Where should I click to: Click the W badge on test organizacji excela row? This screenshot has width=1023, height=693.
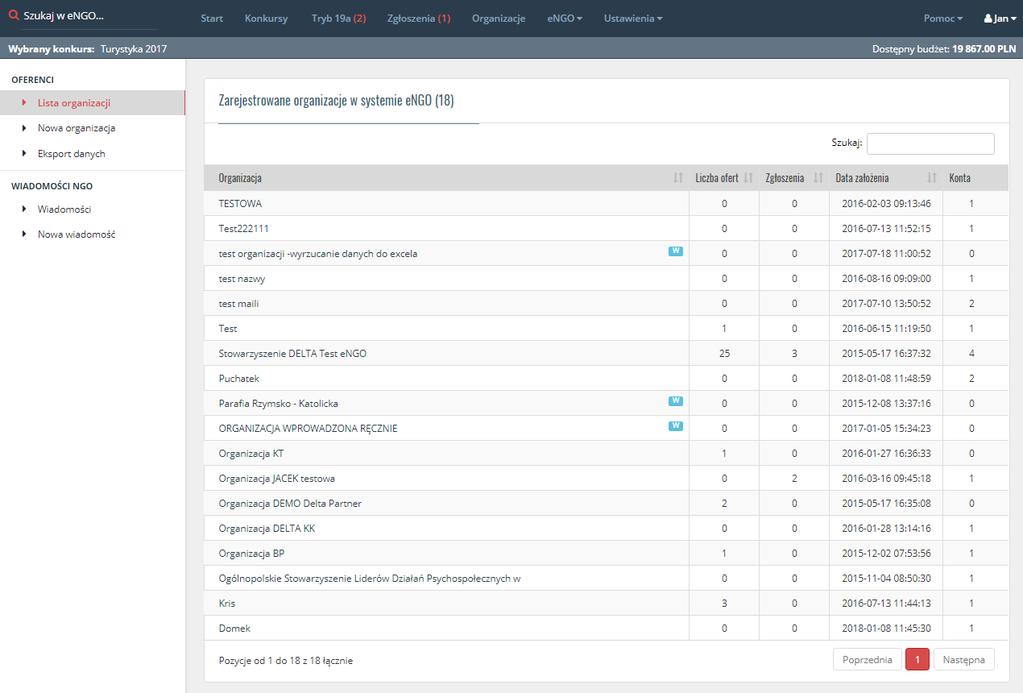[675, 251]
